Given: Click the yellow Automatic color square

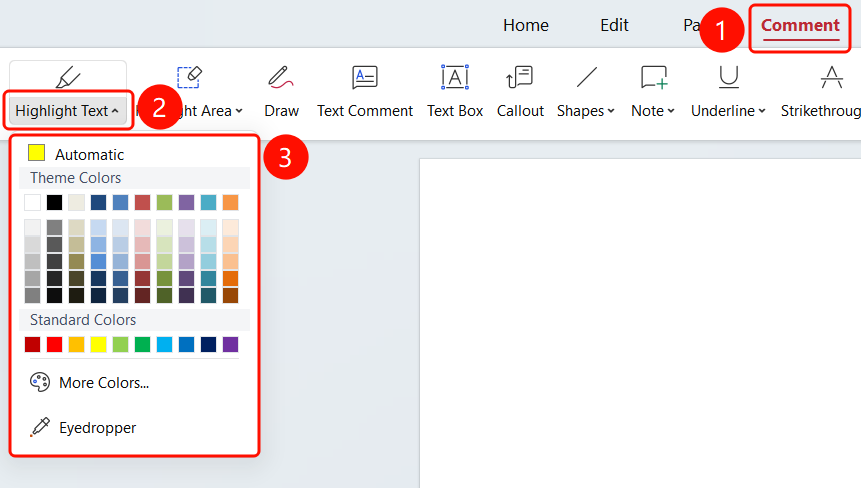Looking at the screenshot, I should 36,153.
